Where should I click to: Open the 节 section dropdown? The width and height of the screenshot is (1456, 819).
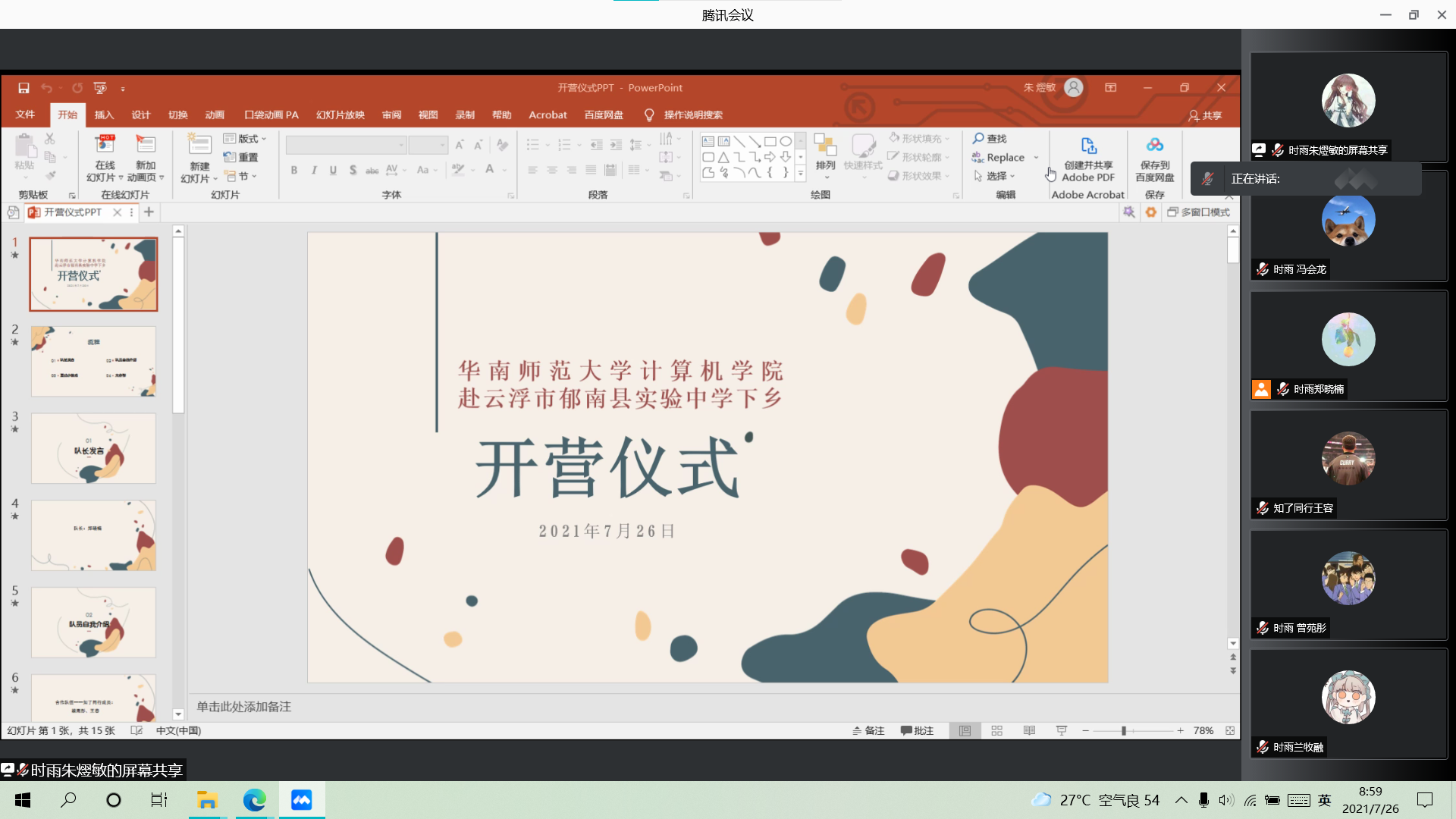[241, 176]
